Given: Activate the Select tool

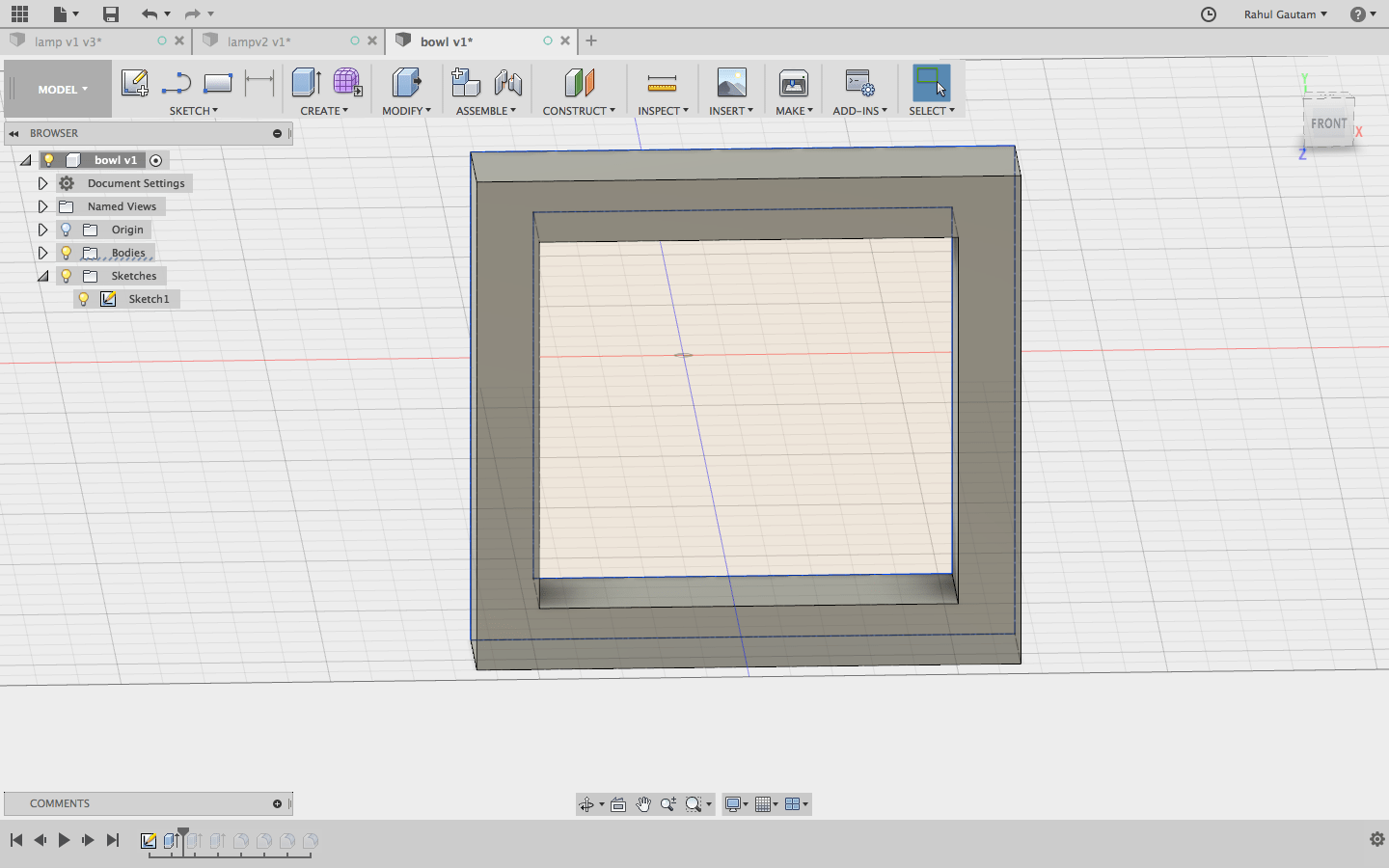Looking at the screenshot, I should pyautogui.click(x=931, y=83).
